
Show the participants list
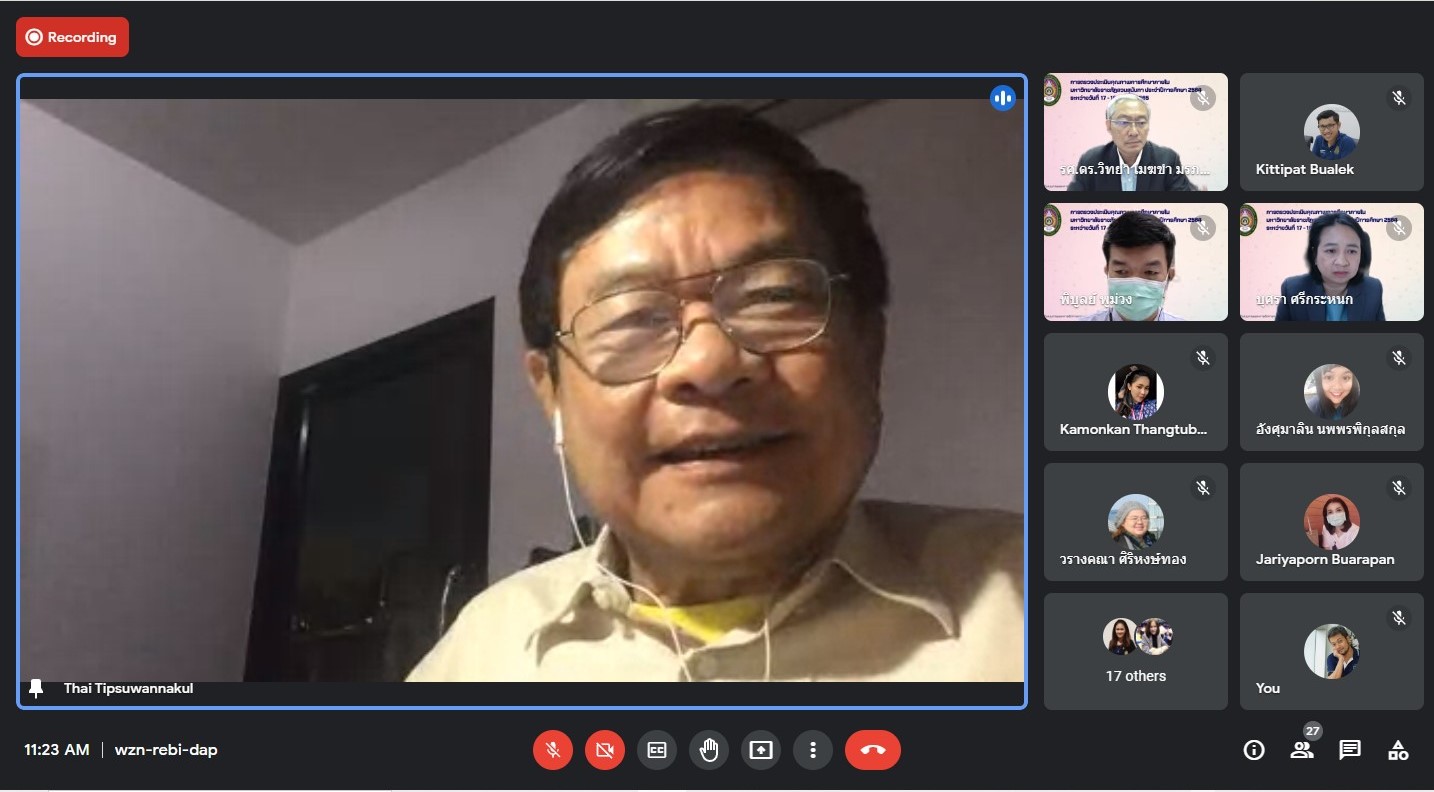click(x=1302, y=750)
